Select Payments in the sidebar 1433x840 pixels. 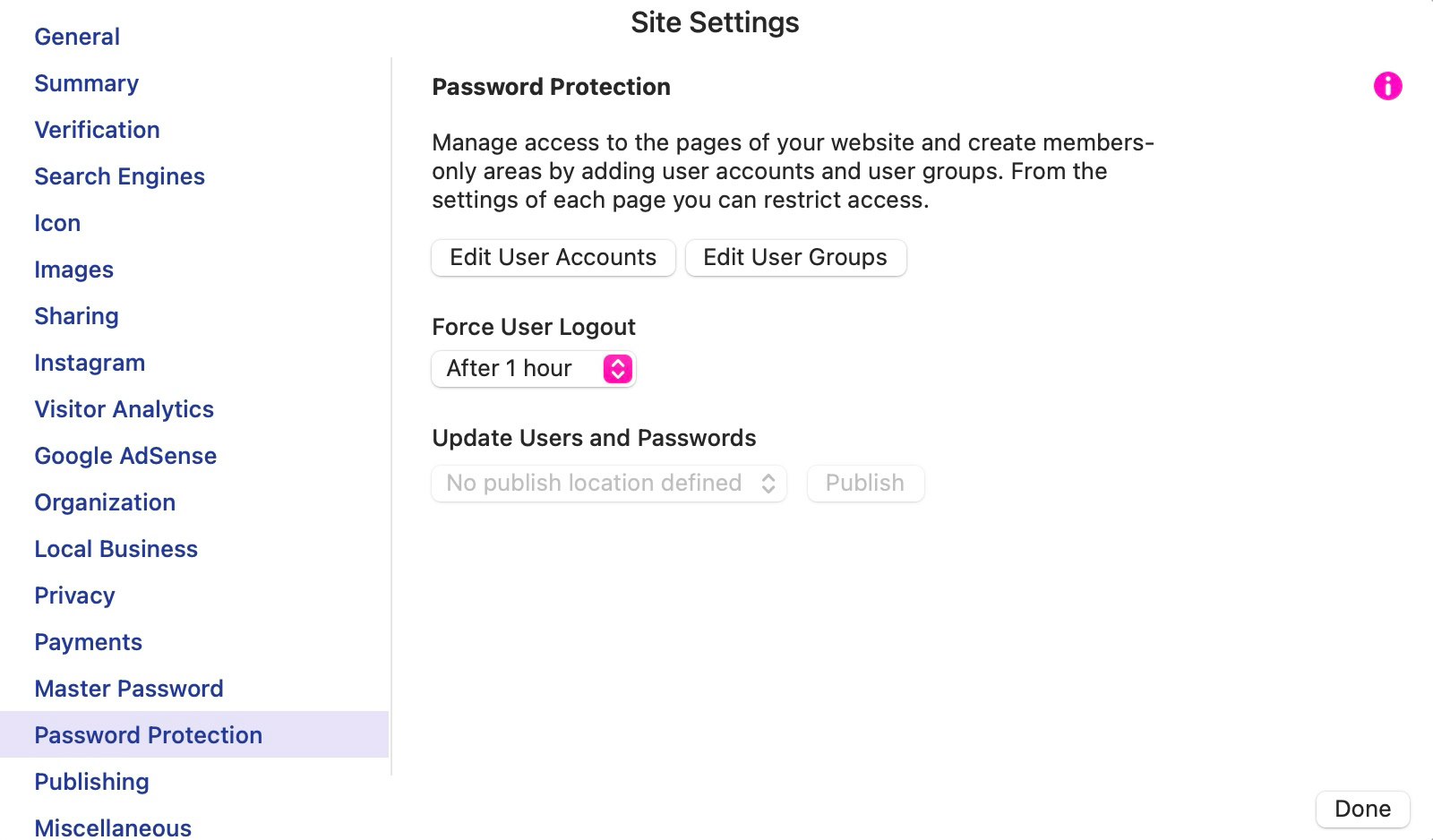coord(88,642)
